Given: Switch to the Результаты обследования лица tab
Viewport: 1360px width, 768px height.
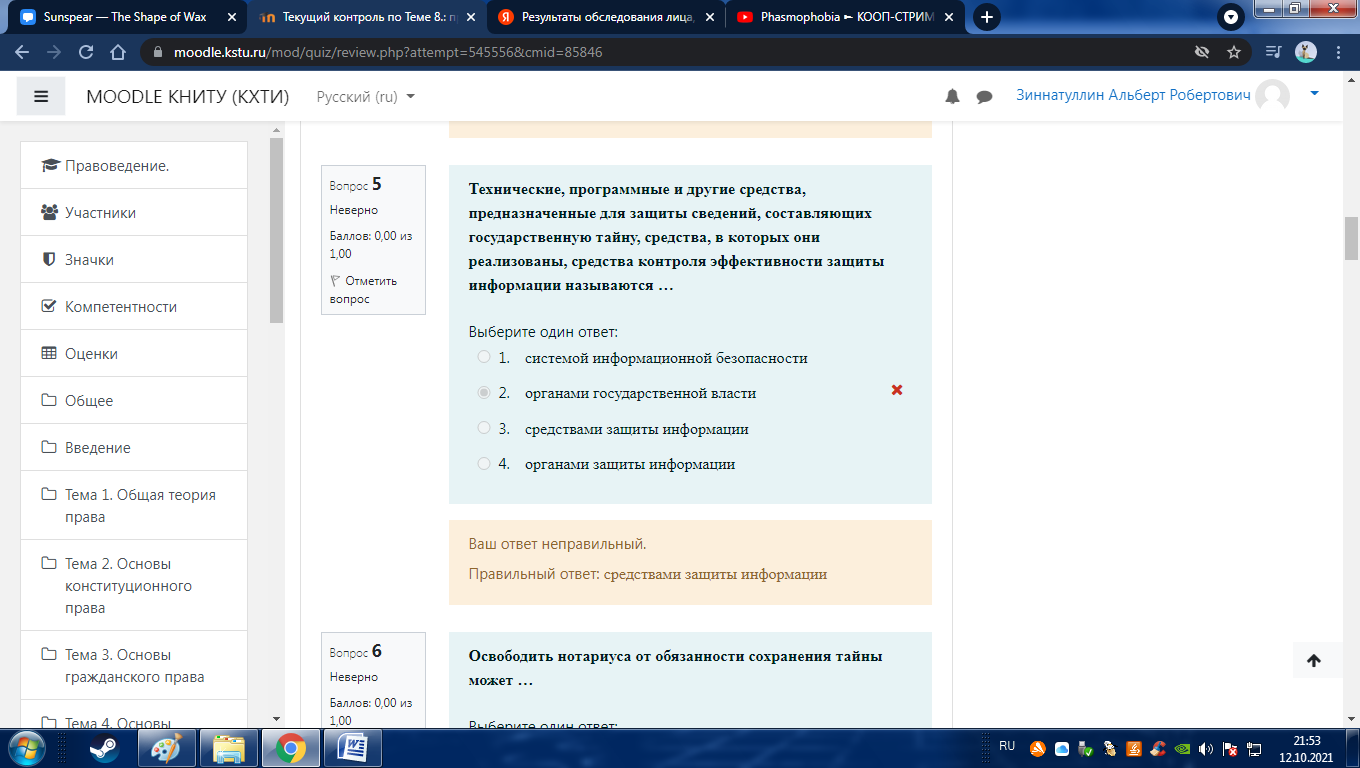Looking at the screenshot, I should tap(606, 17).
